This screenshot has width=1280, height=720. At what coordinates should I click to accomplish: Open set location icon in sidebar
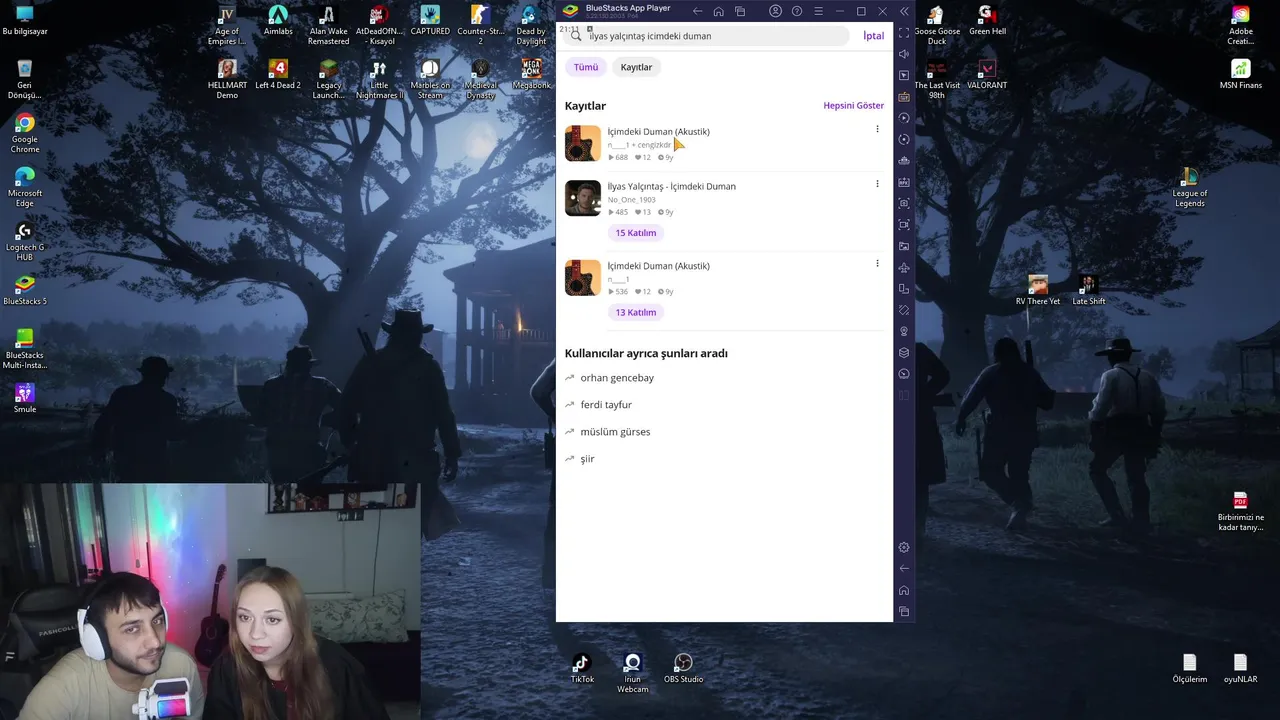[x=904, y=331]
